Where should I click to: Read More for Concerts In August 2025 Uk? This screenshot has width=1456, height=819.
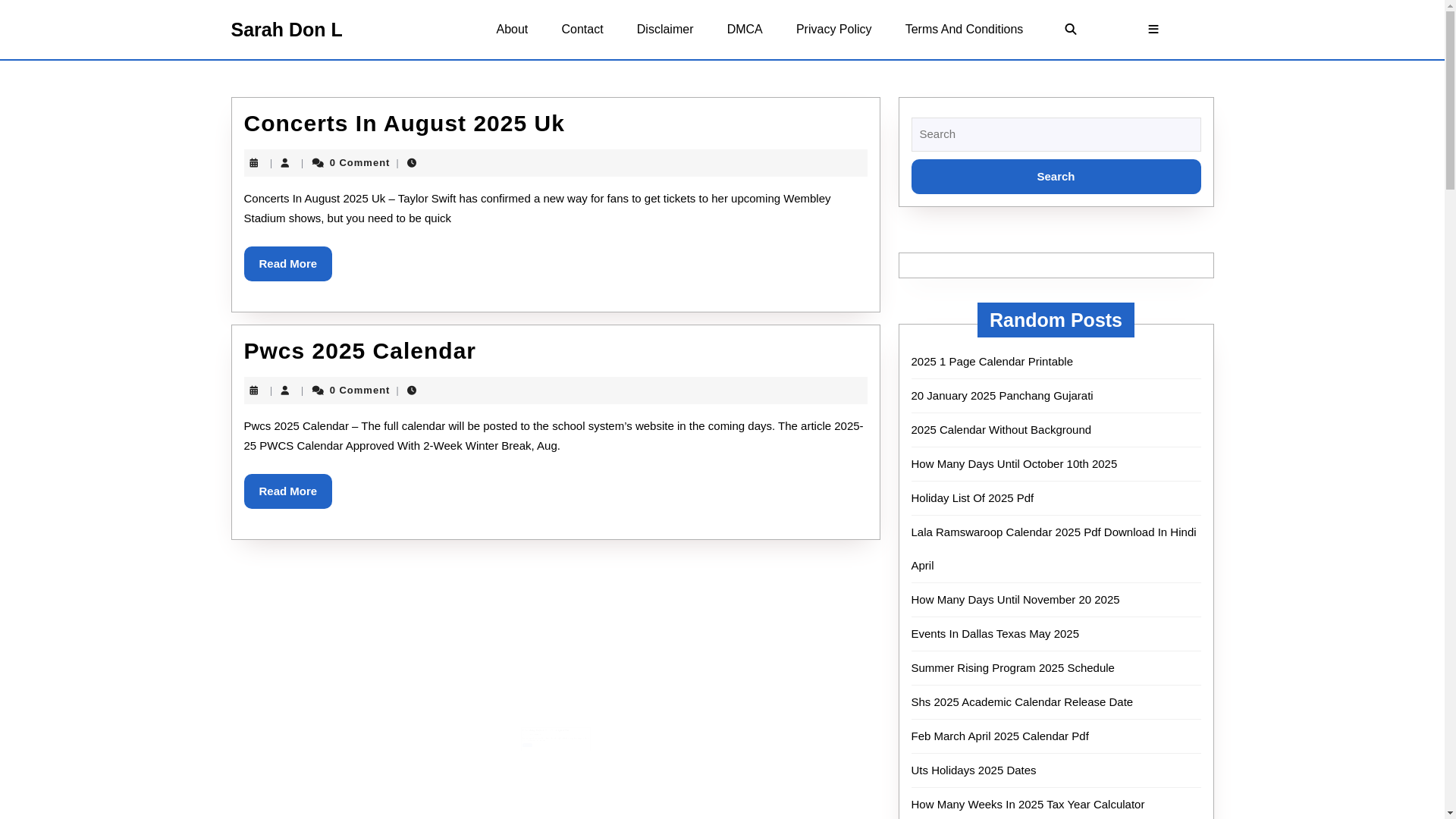288,264
